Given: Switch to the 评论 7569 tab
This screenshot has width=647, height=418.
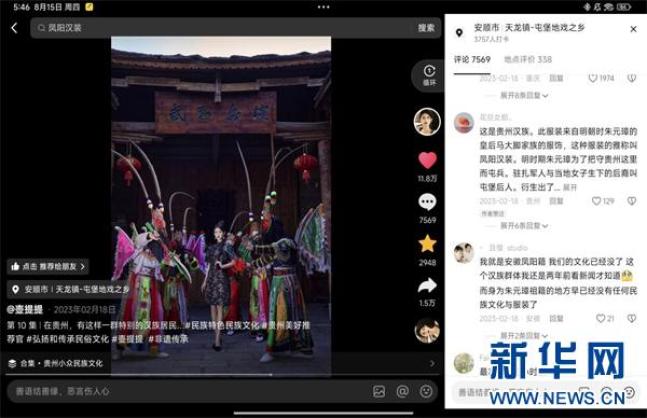Looking at the screenshot, I should tap(472, 59).
